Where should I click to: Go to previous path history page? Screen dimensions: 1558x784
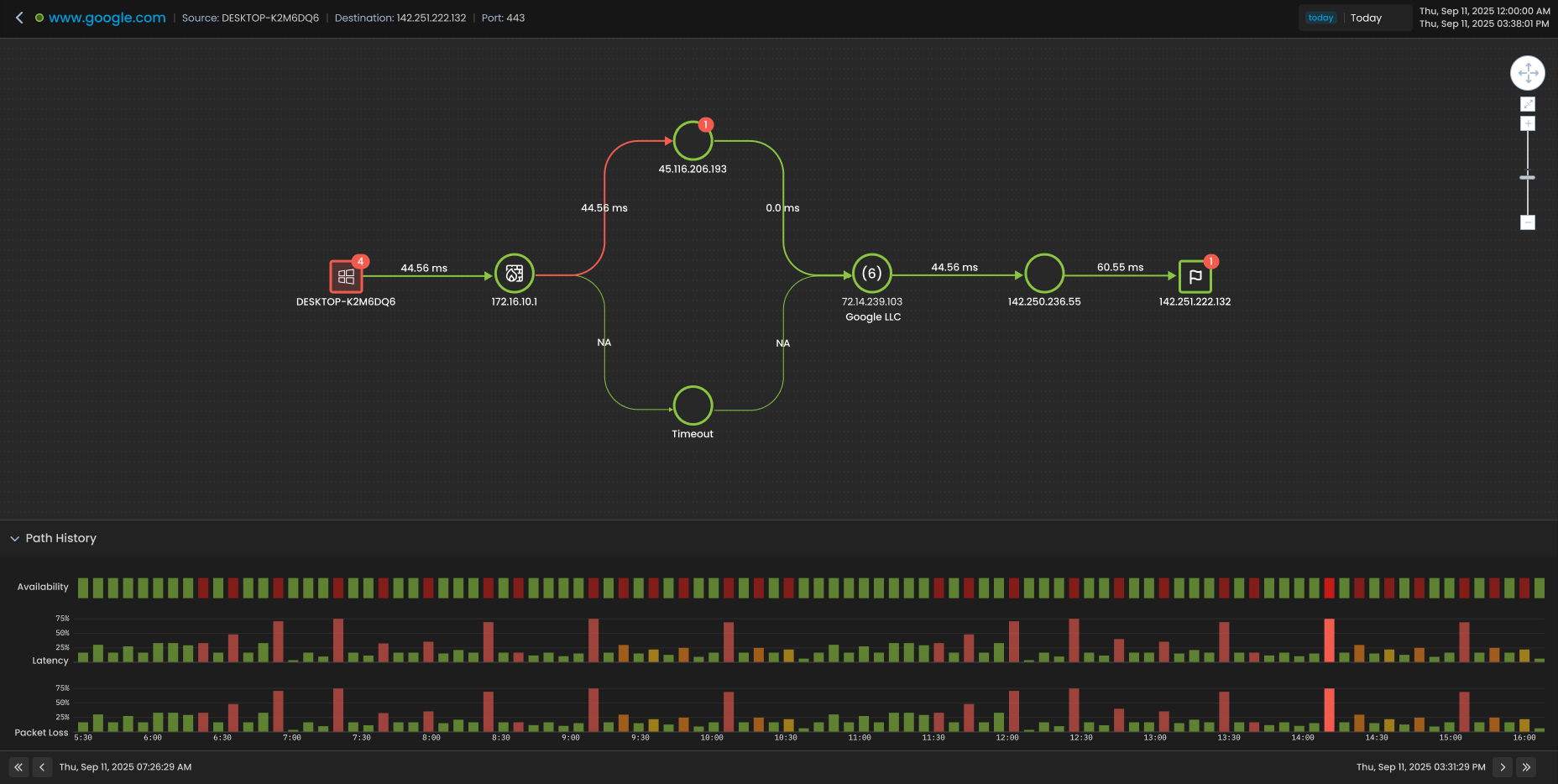click(x=42, y=767)
